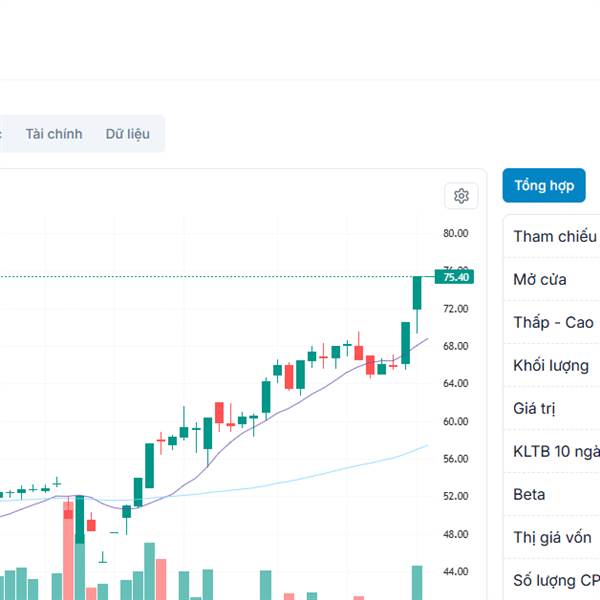Click the 80.00 price axis label
The height and width of the screenshot is (600, 600).
pos(455,233)
